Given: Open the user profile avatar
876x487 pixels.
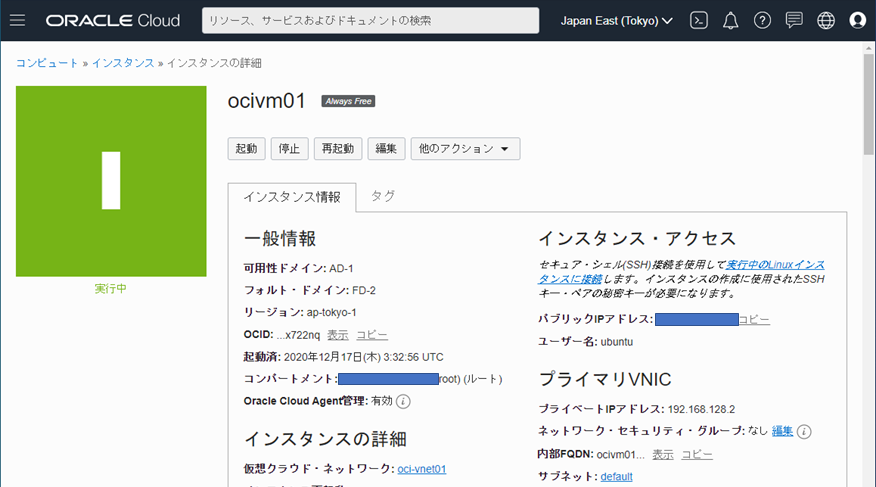Looking at the screenshot, I should 858,21.
